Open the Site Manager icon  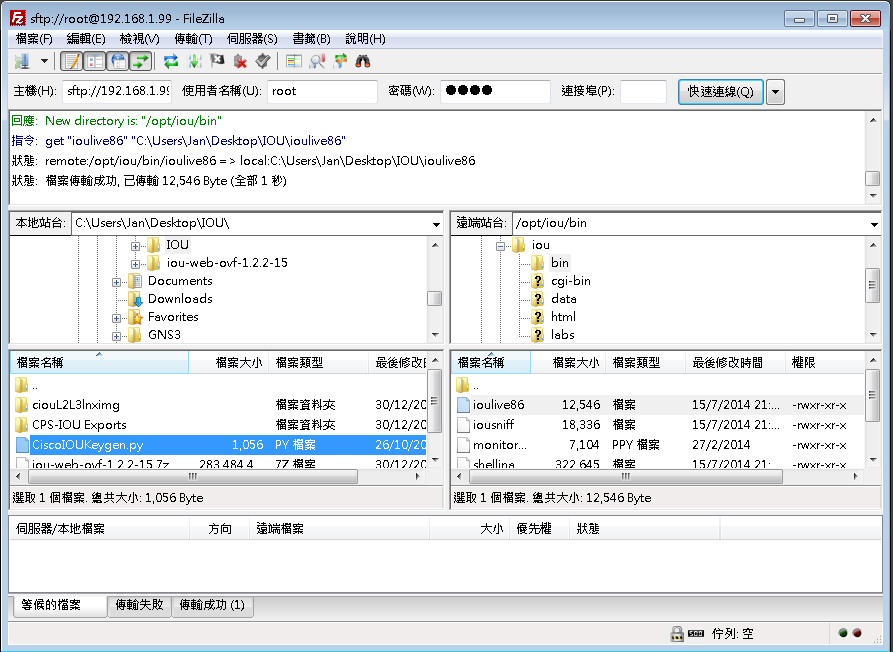coord(22,61)
